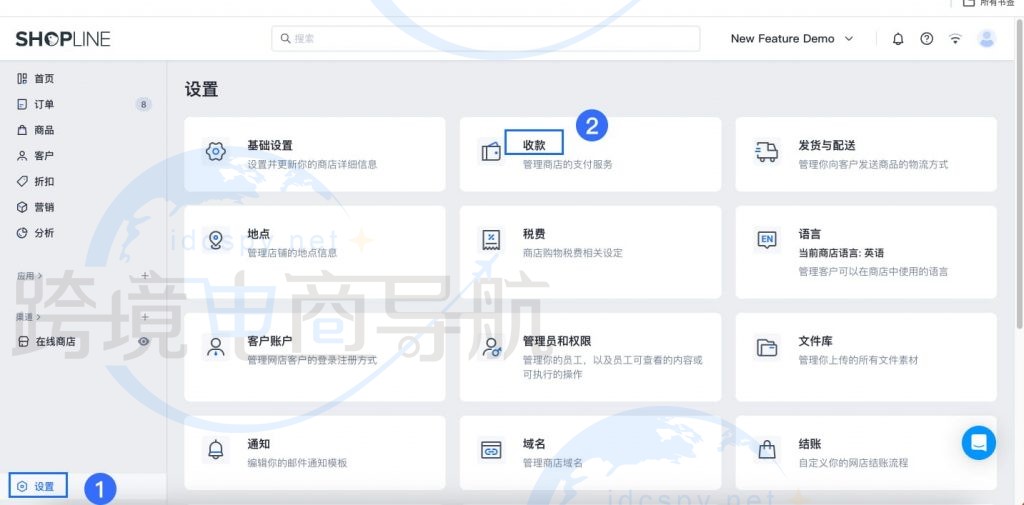
Task: Click the 结账 shopping bag card icon
Action: point(767,449)
